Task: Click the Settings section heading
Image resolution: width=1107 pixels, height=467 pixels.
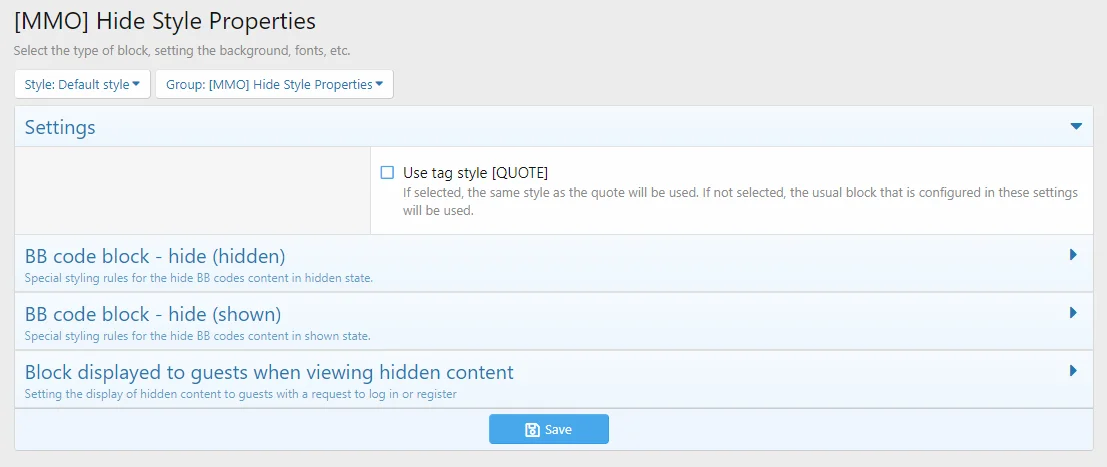Action: click(x=60, y=128)
